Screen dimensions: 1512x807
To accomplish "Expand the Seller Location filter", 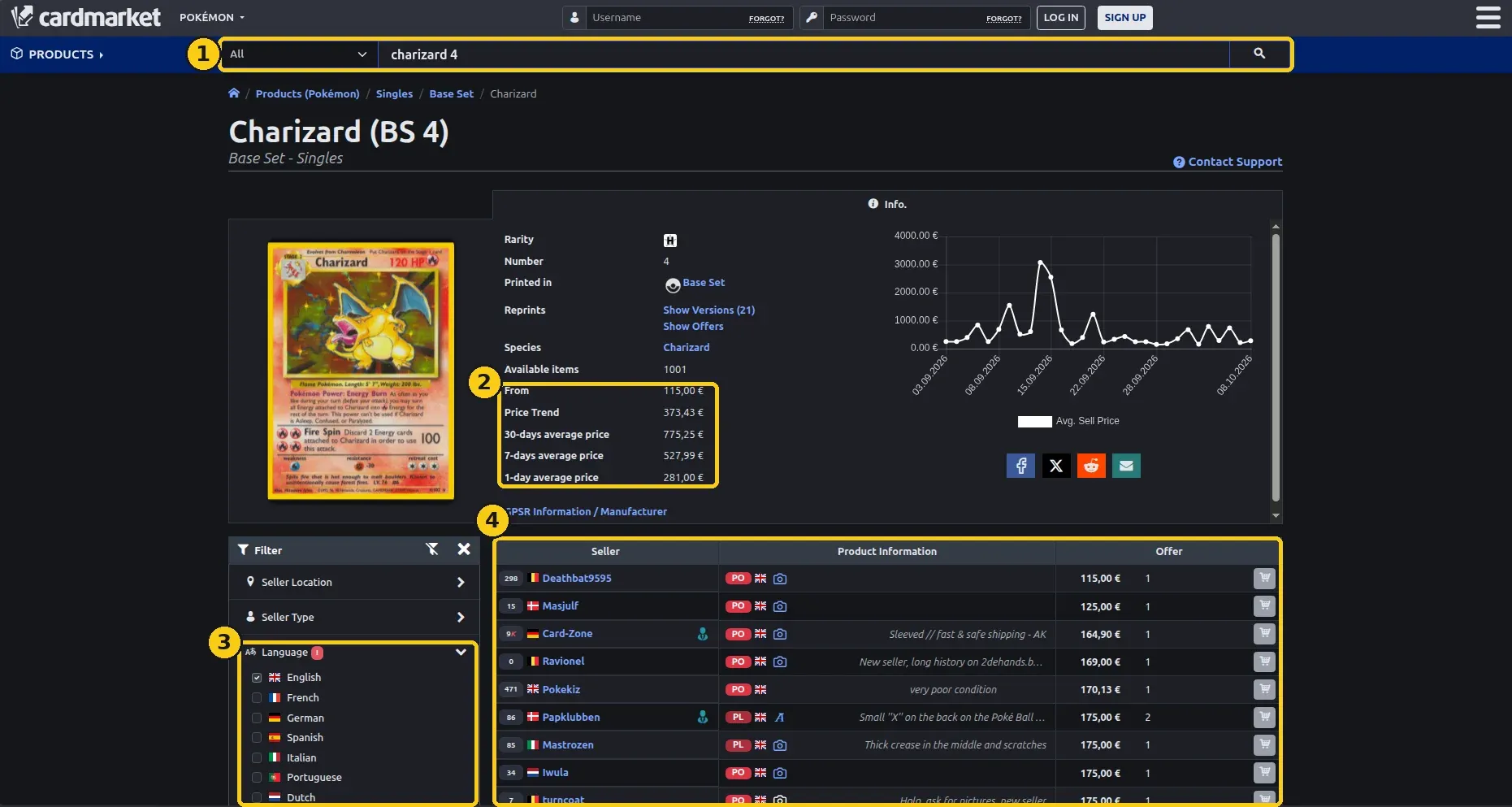I will [354, 582].
